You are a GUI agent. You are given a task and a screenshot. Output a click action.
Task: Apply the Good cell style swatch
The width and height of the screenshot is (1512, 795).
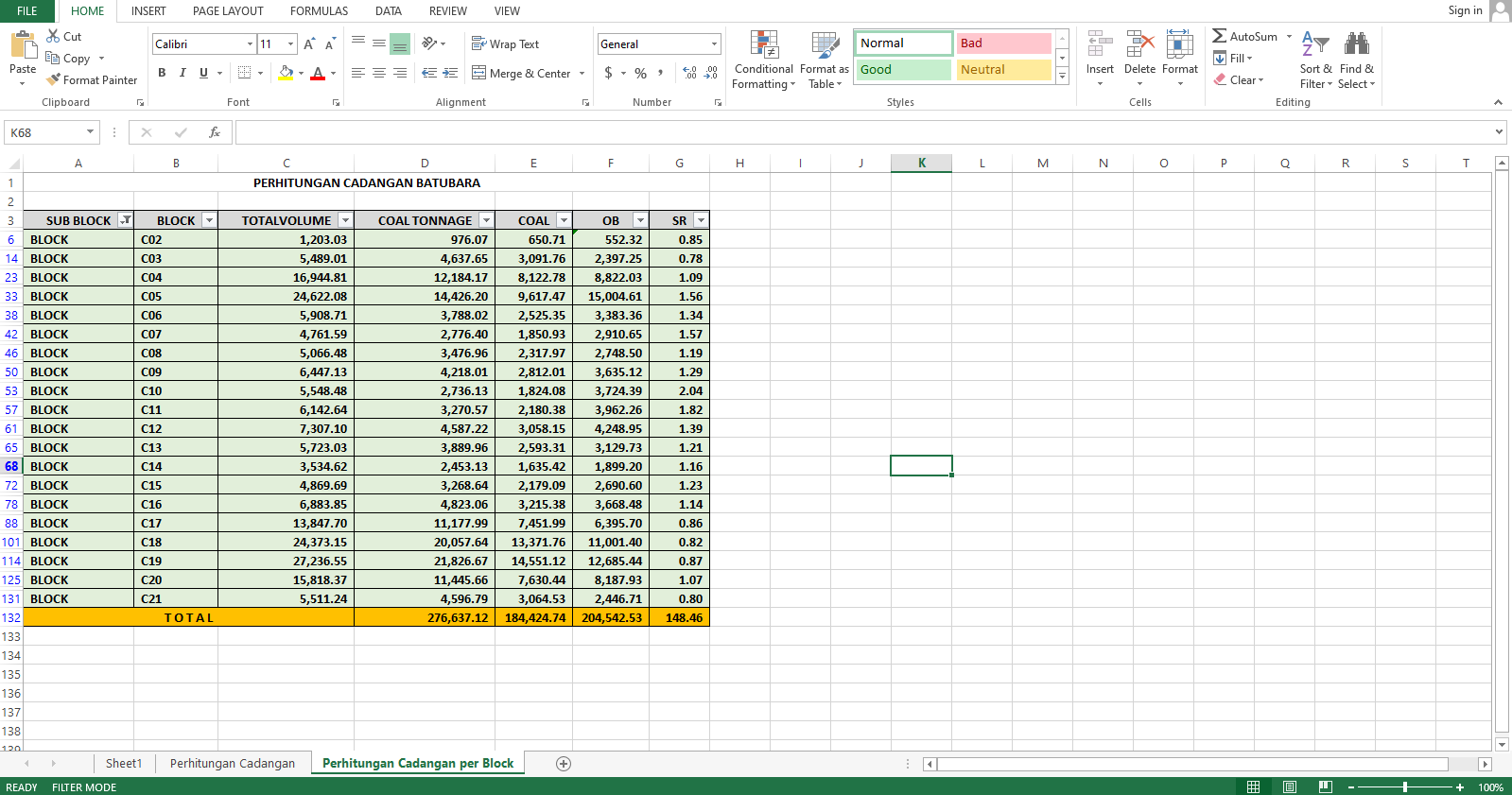(x=903, y=70)
